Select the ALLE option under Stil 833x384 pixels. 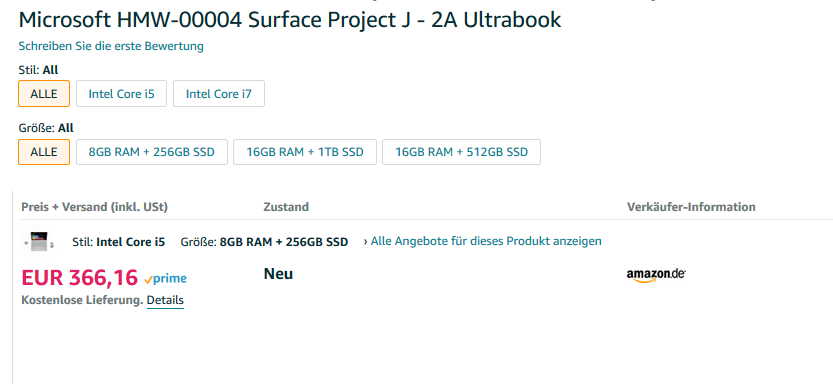[x=44, y=94]
